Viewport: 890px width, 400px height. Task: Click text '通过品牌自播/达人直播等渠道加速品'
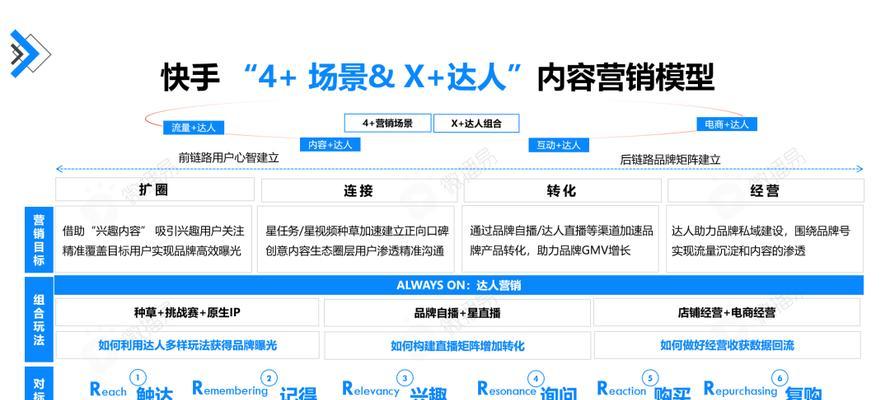561,231
